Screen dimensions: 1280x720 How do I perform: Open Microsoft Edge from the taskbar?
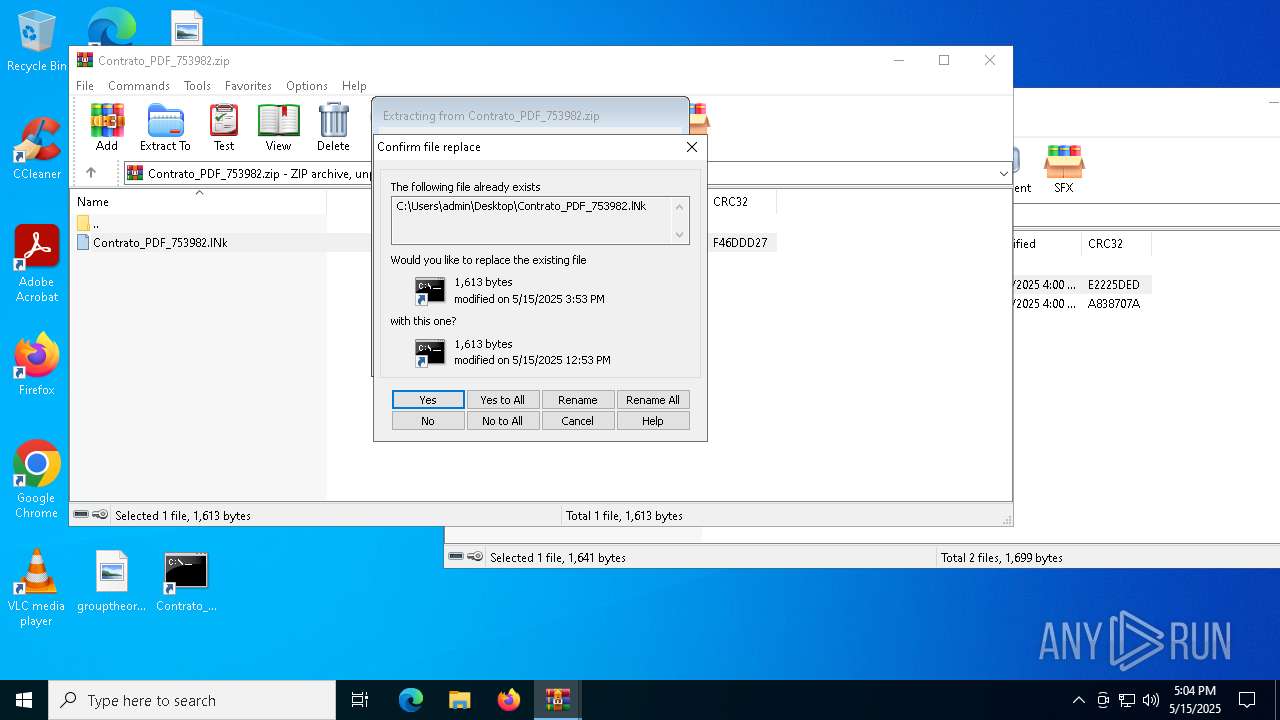tap(411, 700)
